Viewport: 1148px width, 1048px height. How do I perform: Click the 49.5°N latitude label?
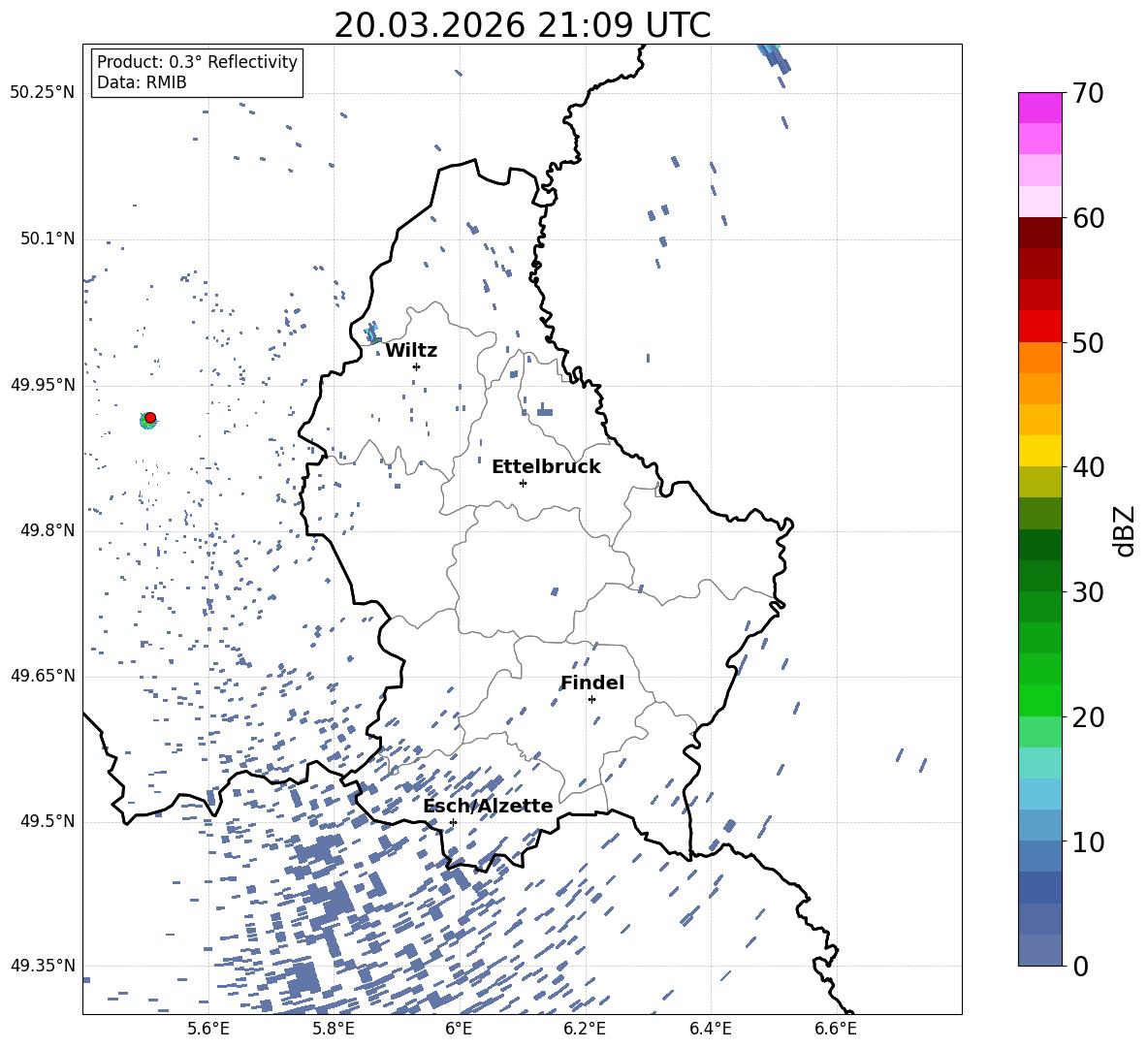point(47,821)
